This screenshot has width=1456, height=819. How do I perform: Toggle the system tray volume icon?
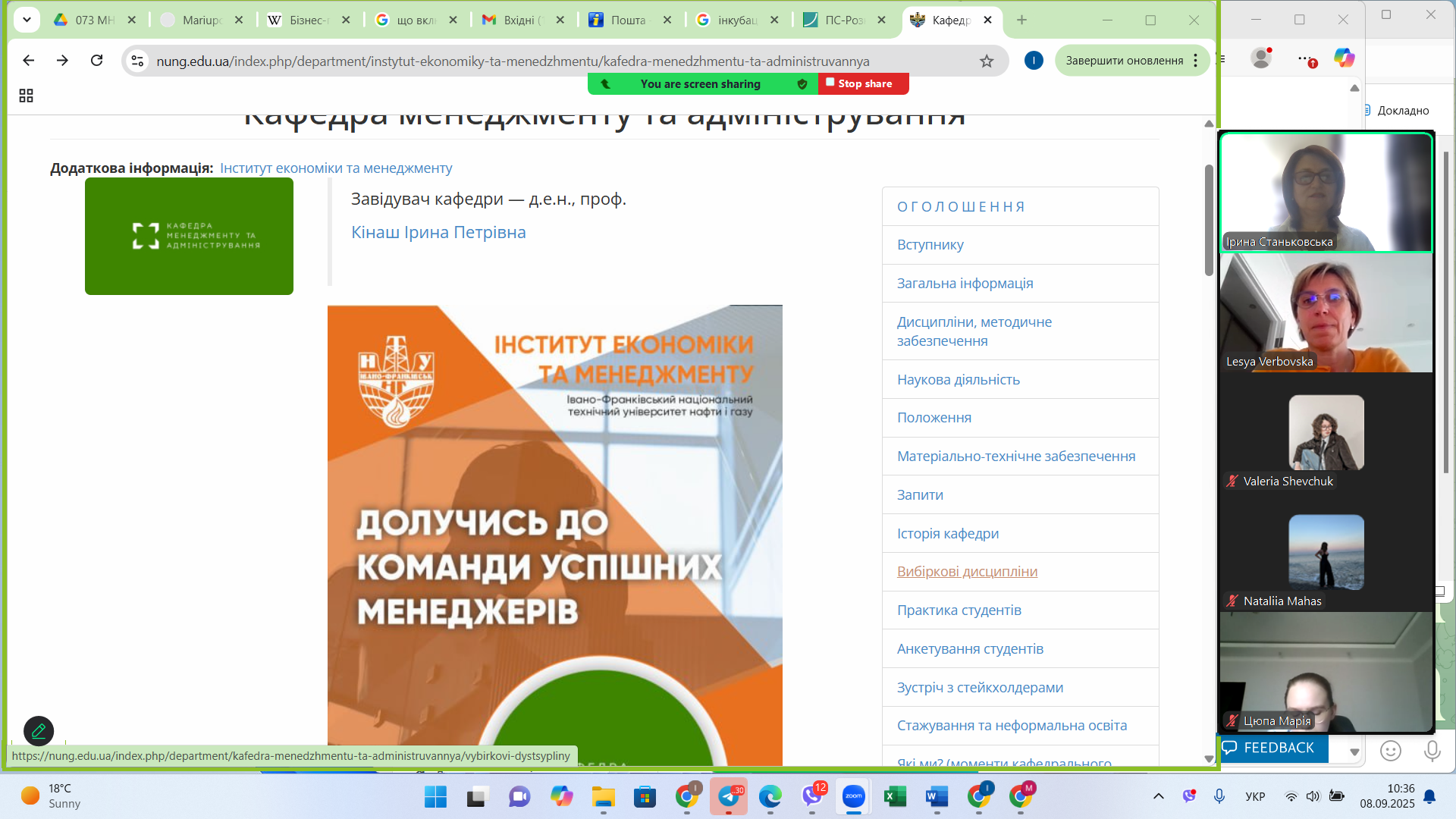1313,796
